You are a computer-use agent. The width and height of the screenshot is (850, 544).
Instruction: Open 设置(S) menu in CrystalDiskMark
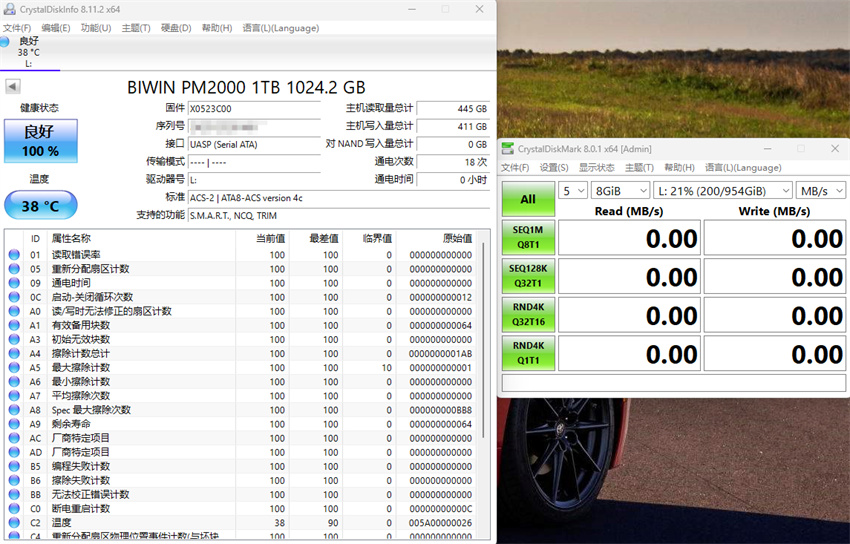554,167
